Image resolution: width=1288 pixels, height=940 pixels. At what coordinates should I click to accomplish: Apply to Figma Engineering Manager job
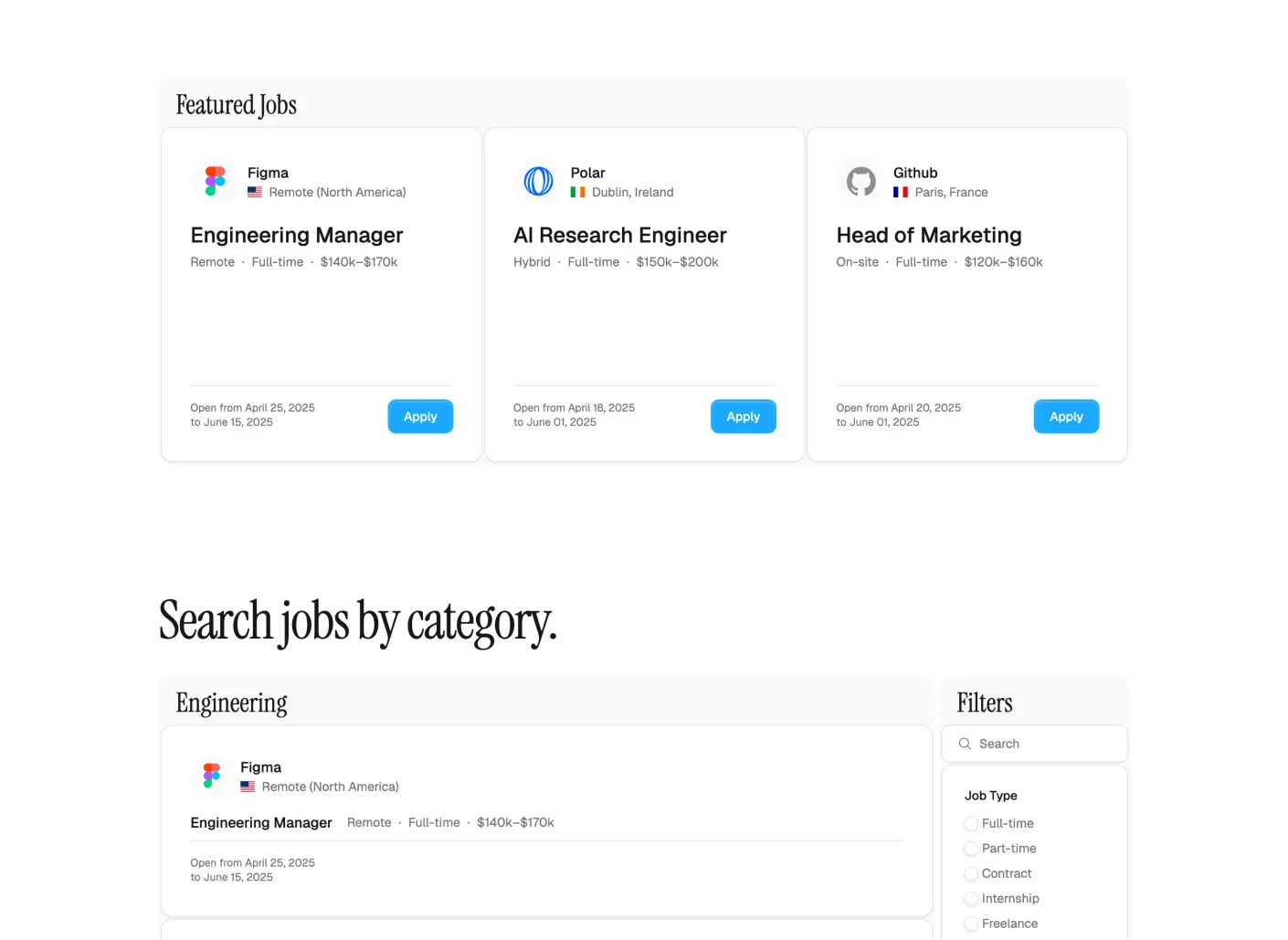420,417
